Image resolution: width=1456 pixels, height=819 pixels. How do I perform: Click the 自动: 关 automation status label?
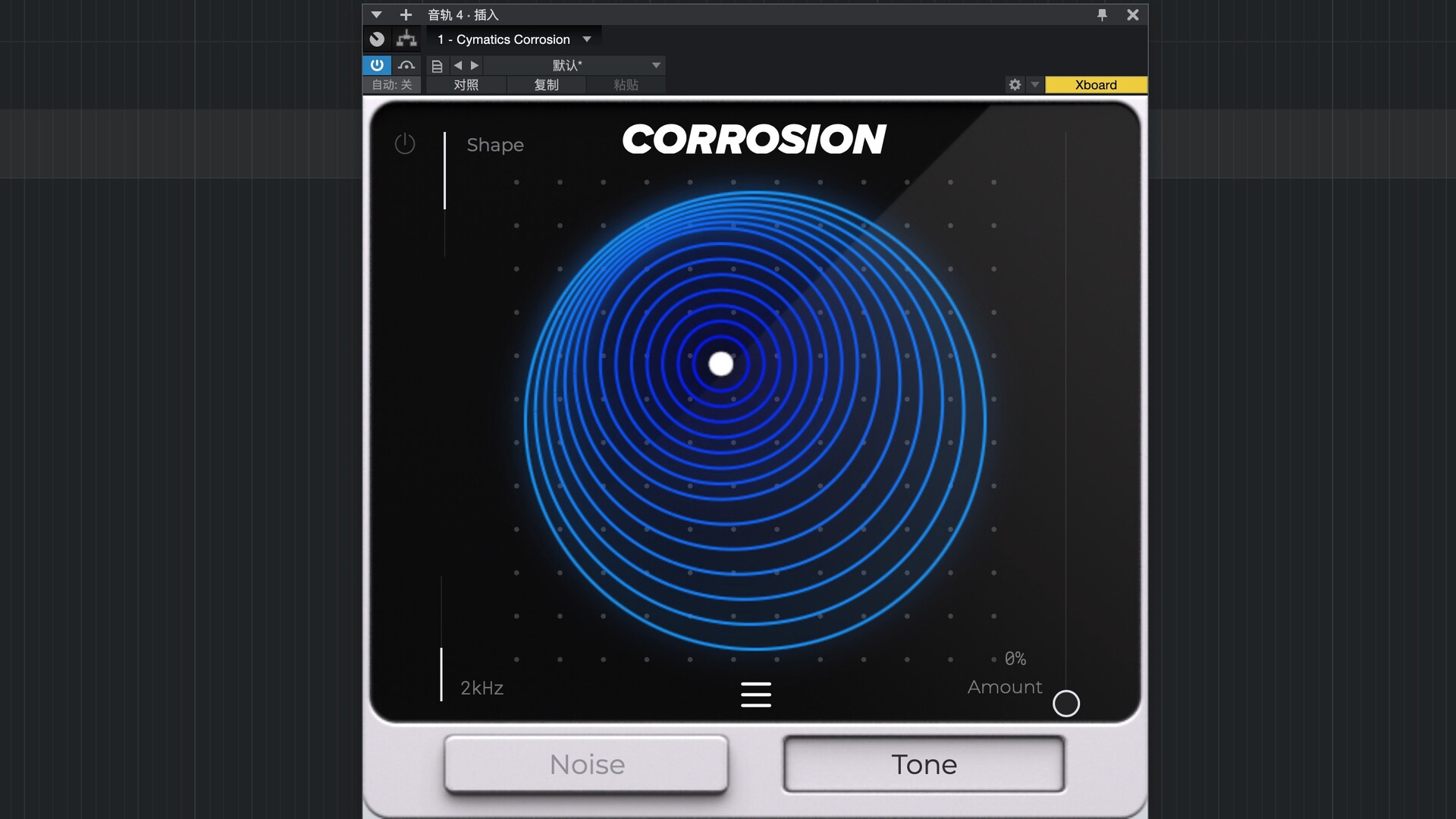pos(391,85)
